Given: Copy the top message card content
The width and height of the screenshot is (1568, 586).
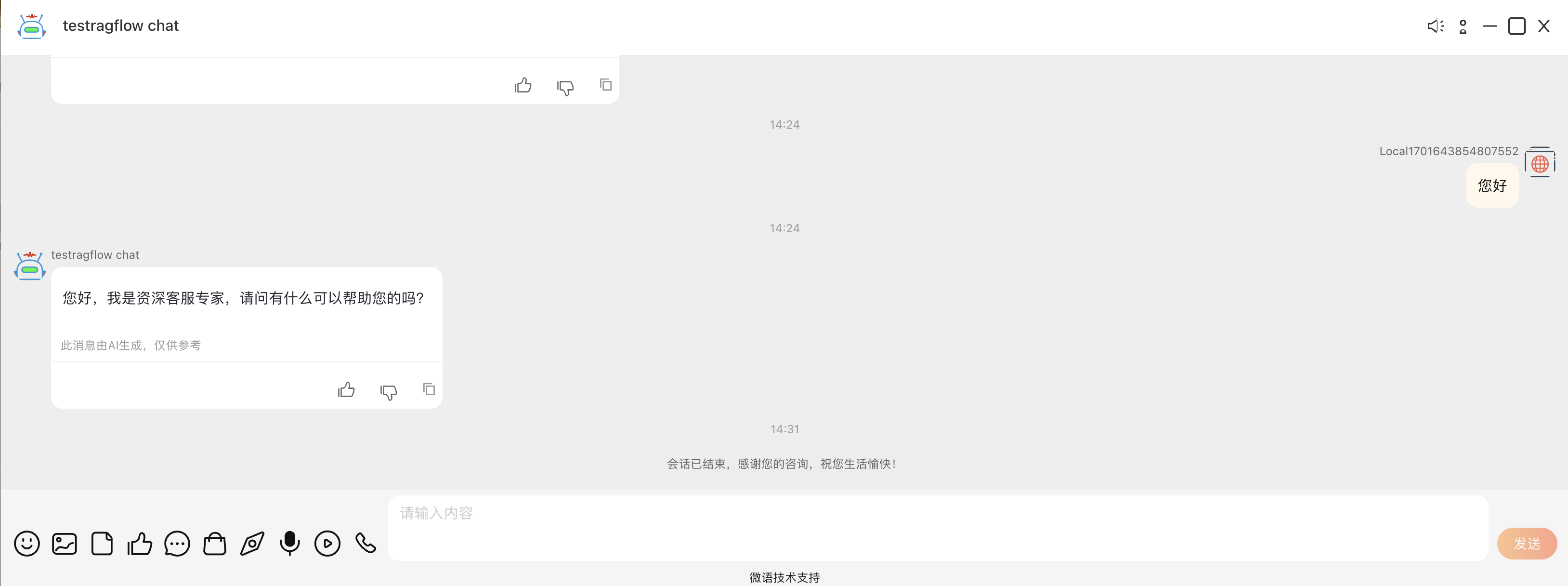Looking at the screenshot, I should tap(606, 85).
